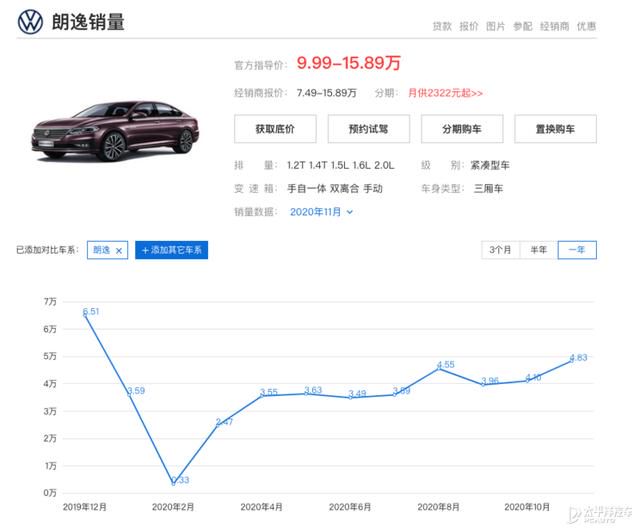Click the 0.33 data point on chart
The image size is (640, 532).
tap(173, 483)
